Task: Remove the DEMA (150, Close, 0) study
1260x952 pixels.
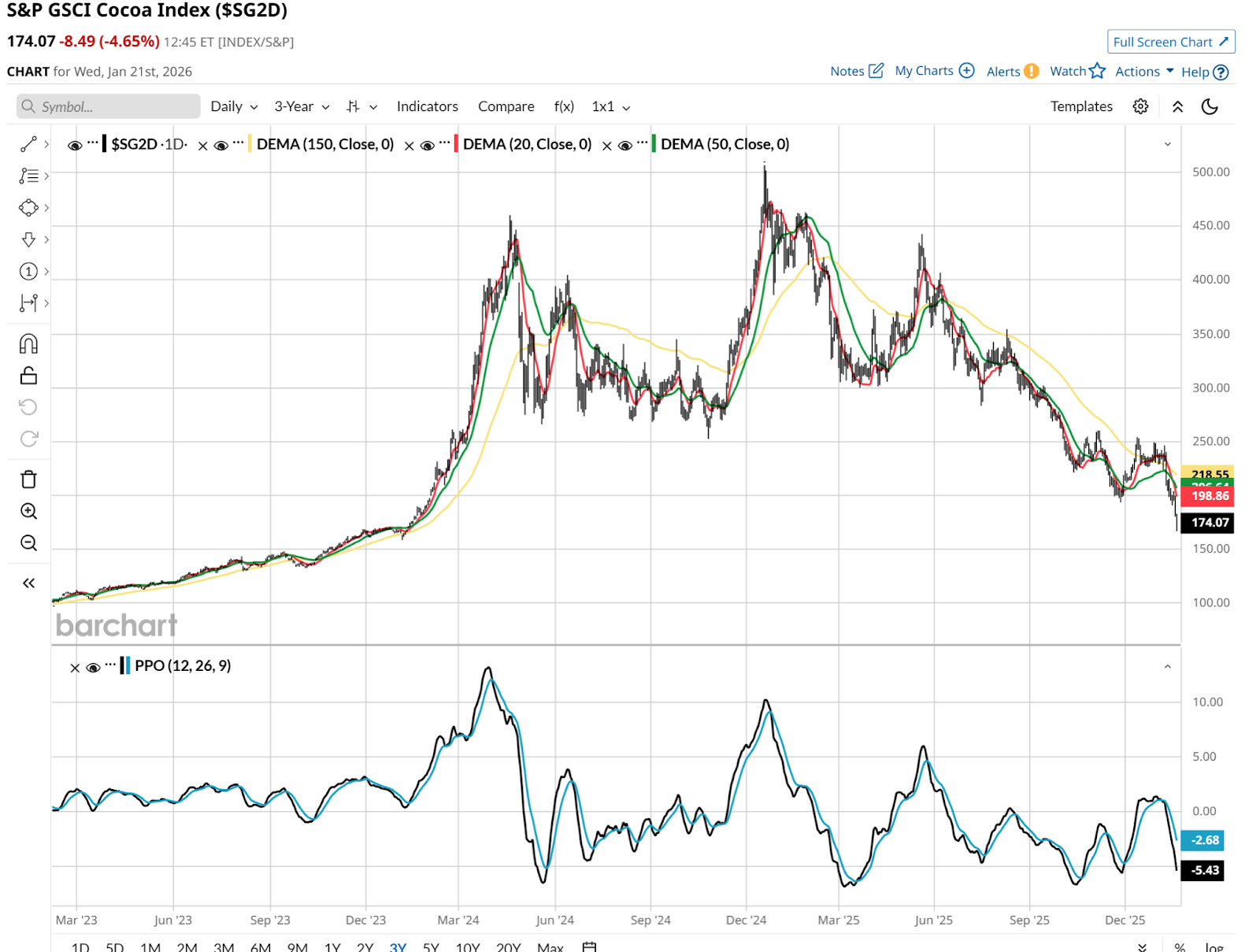Action: [202, 146]
